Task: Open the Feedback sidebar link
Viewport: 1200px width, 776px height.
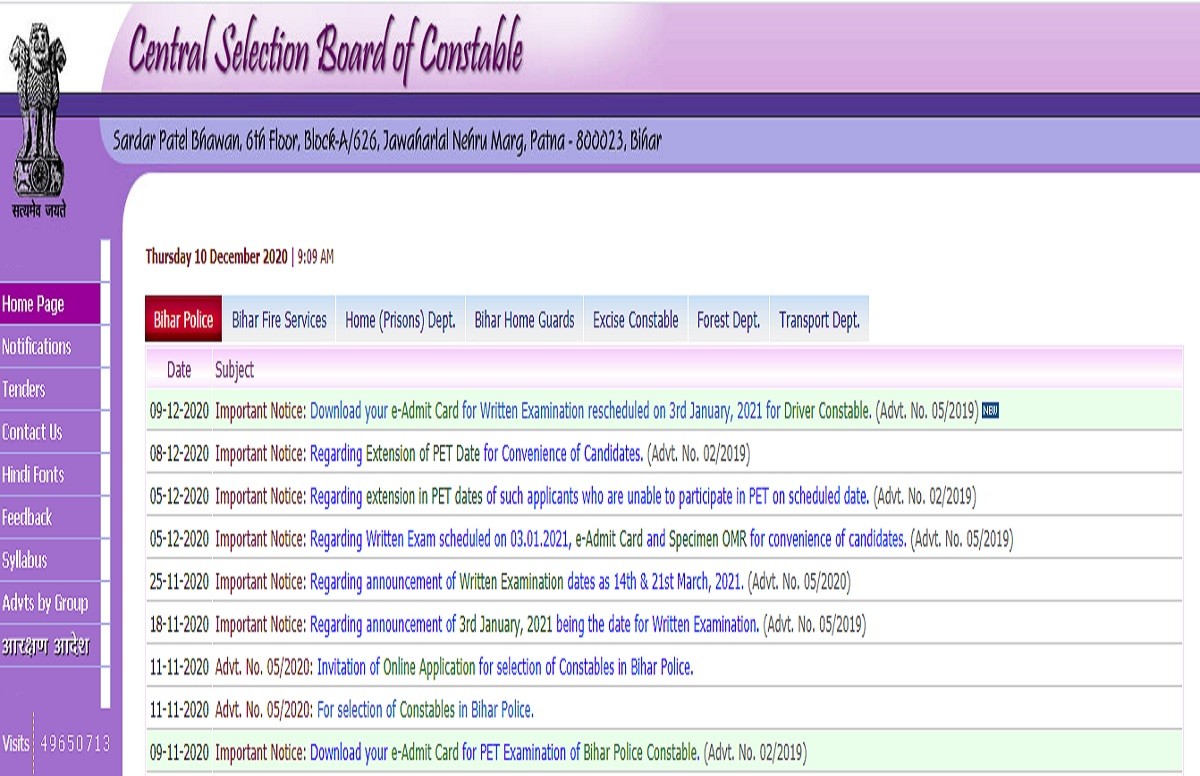Action: point(27,517)
